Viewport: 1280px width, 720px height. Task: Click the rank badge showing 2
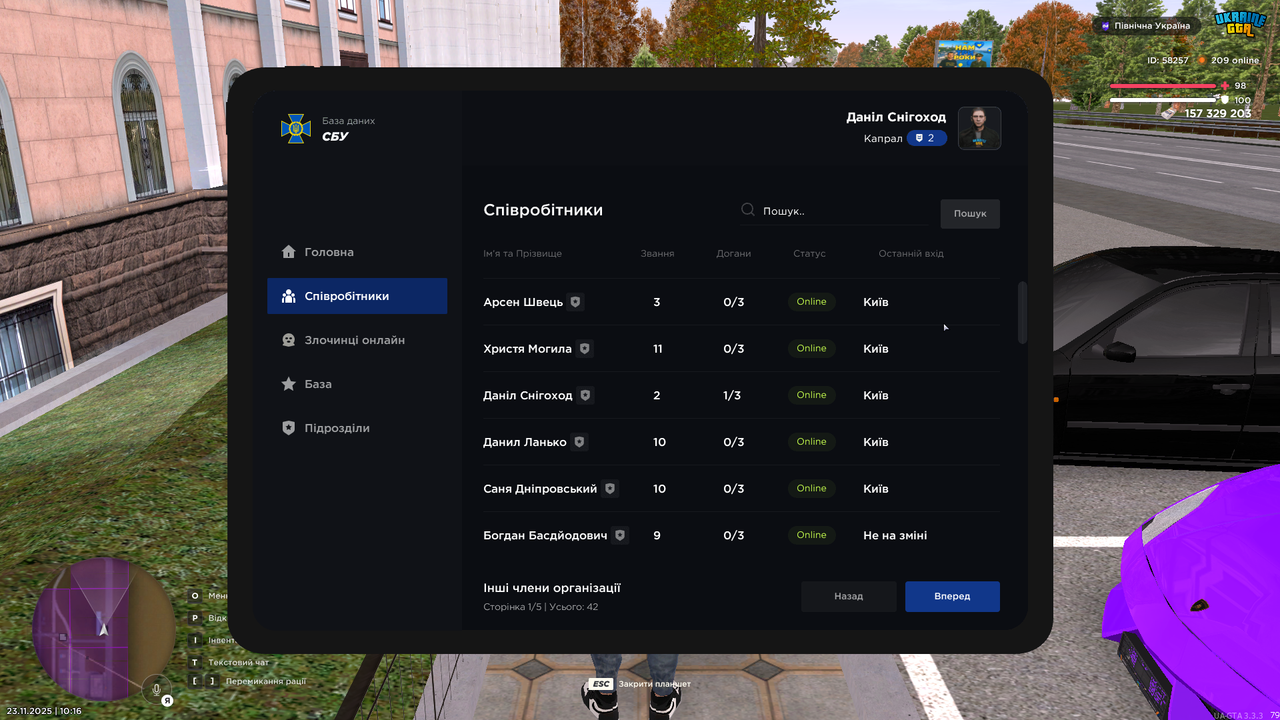pyautogui.click(x=927, y=138)
